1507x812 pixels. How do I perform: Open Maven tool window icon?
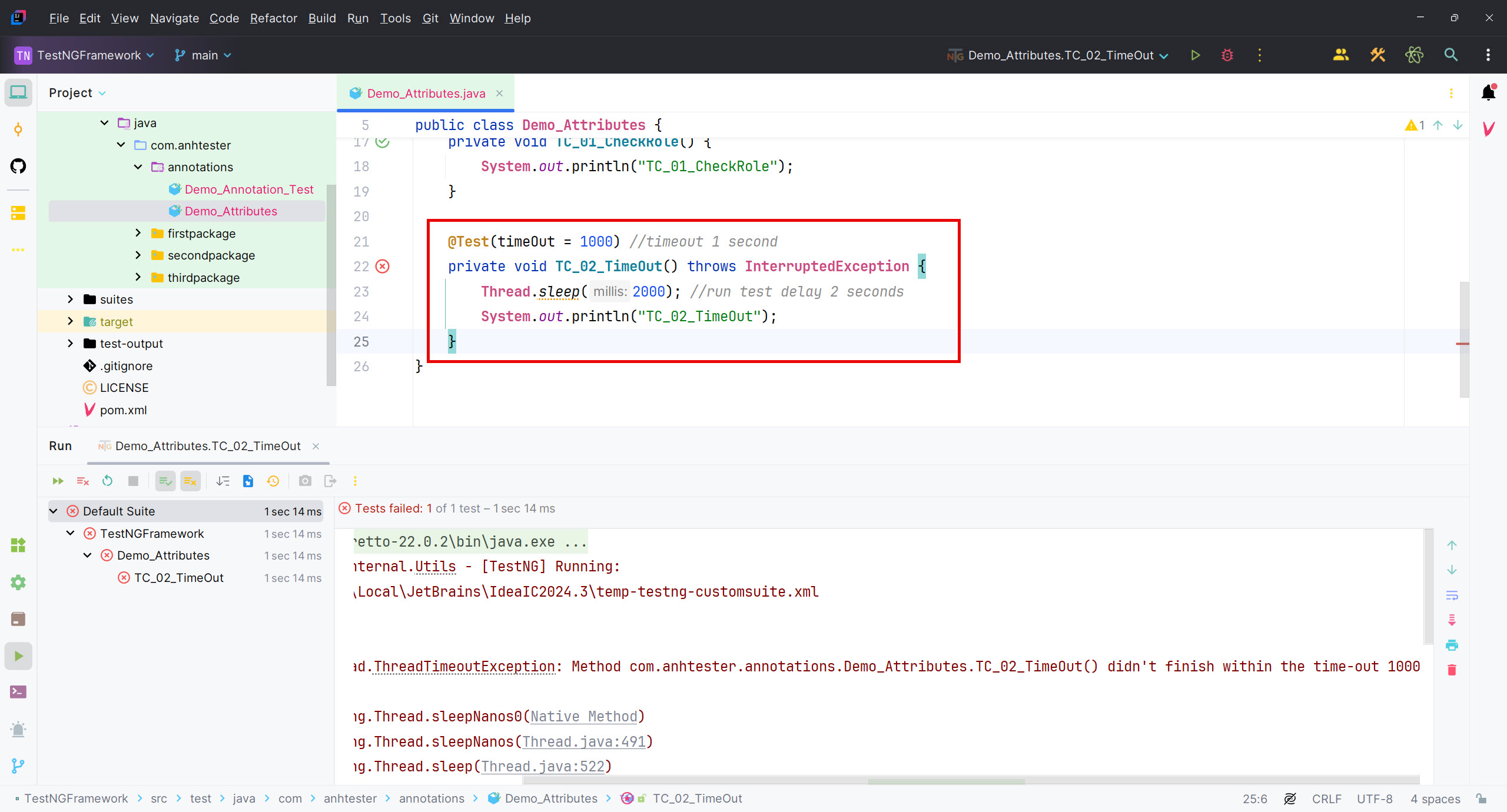[x=1488, y=129]
